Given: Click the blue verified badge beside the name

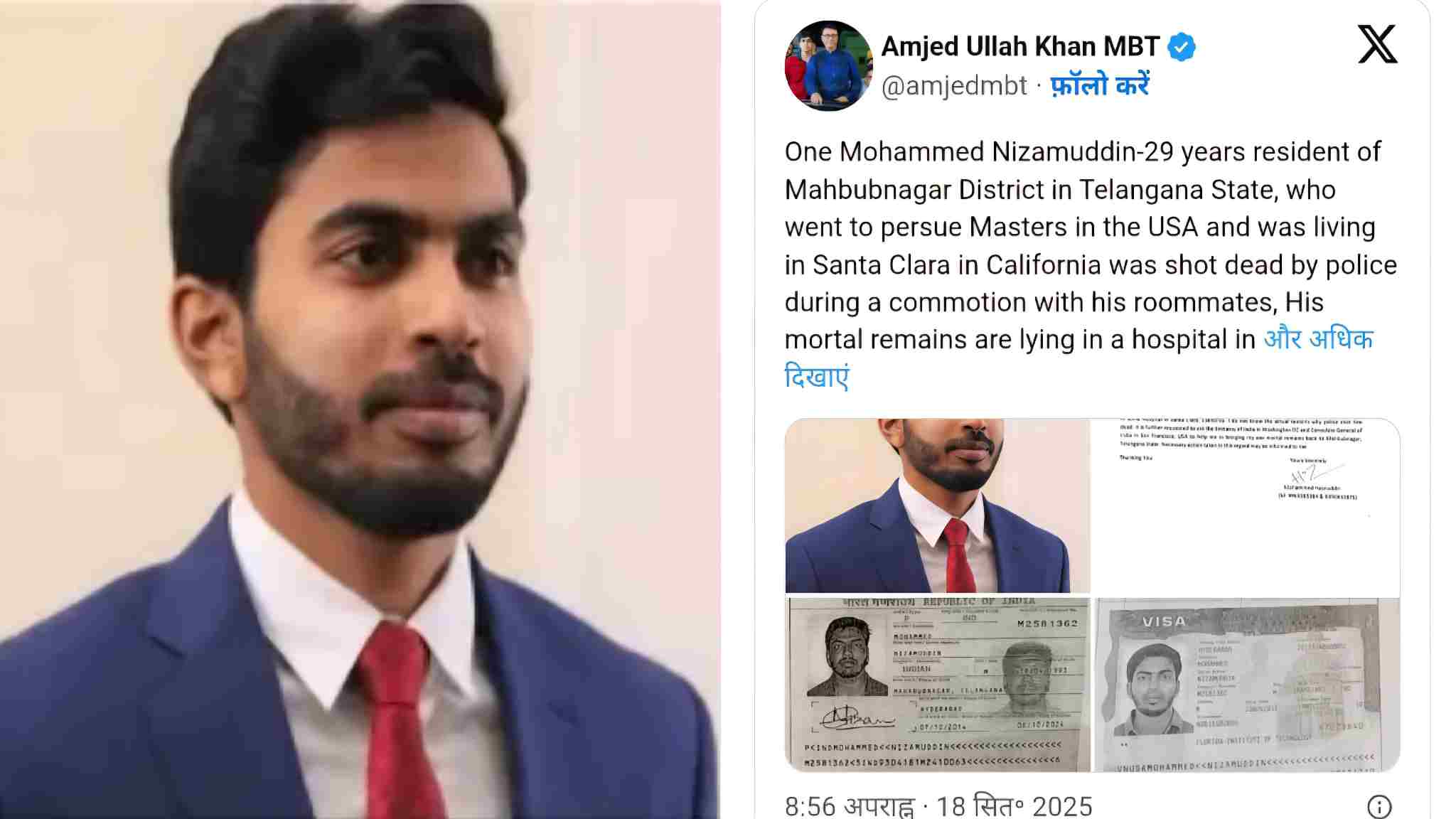Looking at the screenshot, I should tap(1182, 47).
